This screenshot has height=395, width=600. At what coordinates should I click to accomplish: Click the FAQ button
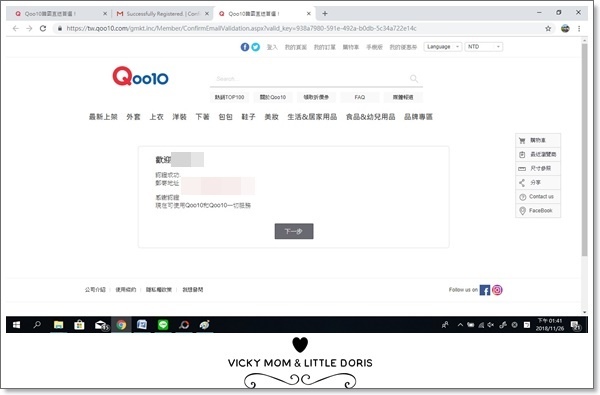[x=359, y=97]
